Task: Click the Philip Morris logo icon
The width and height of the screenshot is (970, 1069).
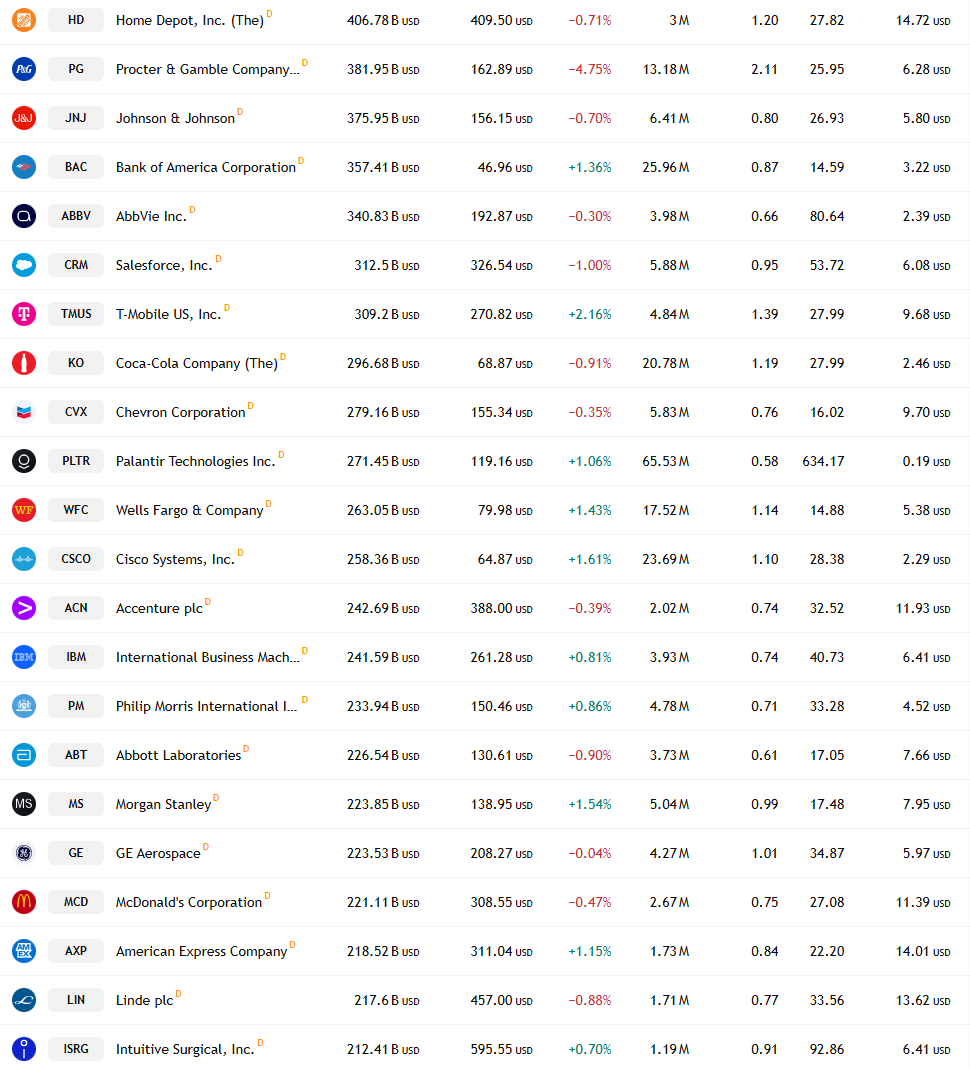Action: 24,706
